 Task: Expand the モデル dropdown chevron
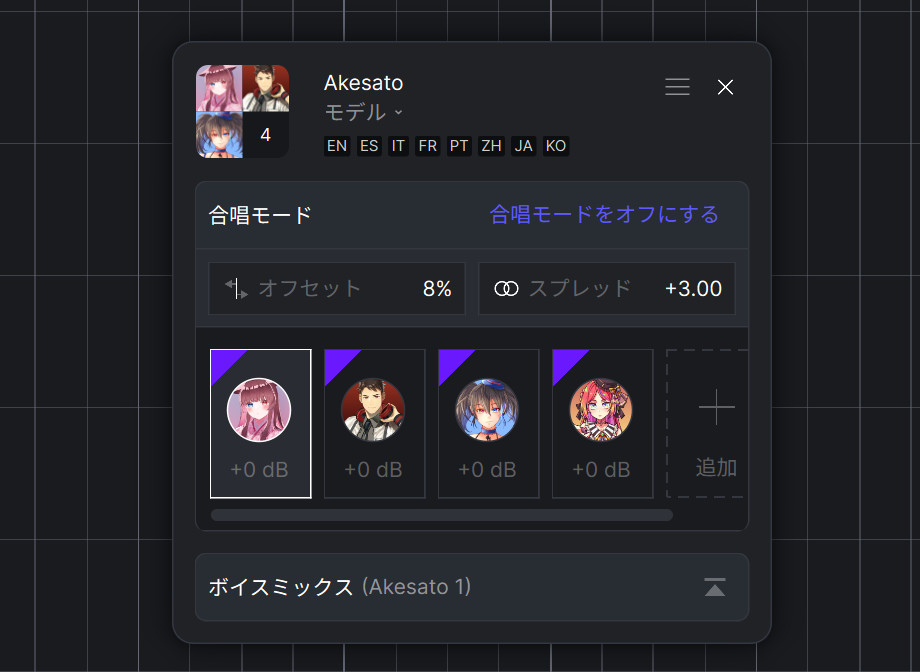398,112
